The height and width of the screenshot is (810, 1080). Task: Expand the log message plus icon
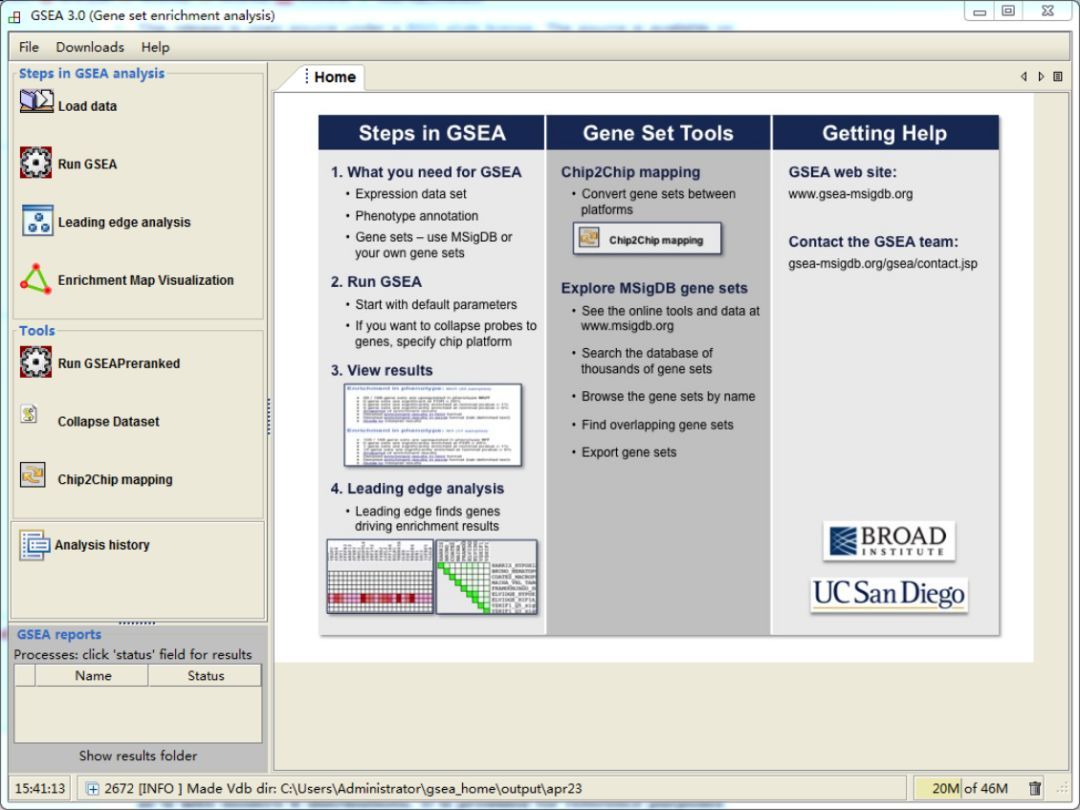(93, 789)
